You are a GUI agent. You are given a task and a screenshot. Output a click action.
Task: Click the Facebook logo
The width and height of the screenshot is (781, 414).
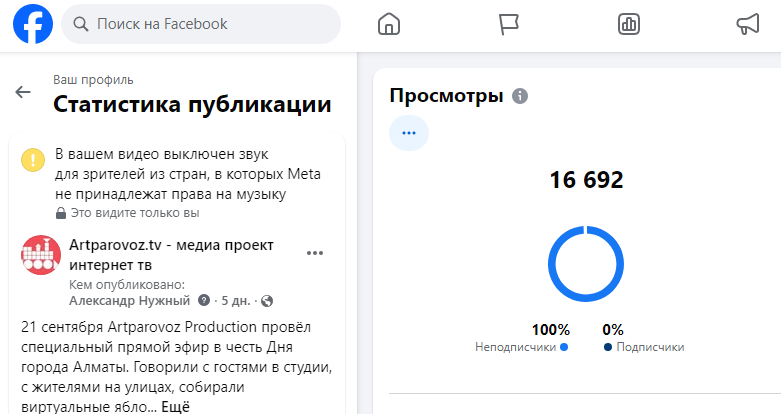click(x=33, y=24)
